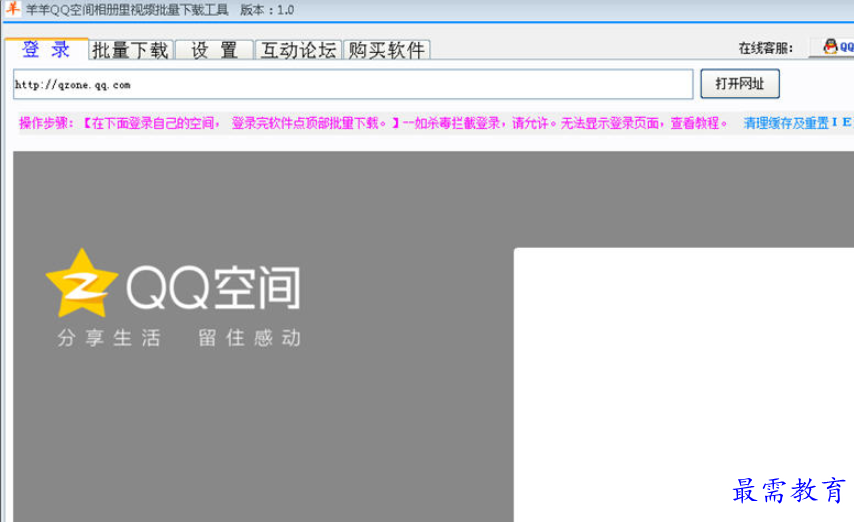The image size is (854, 522).
Task: Click the 清理缓存及重置IE link
Action: click(797, 123)
